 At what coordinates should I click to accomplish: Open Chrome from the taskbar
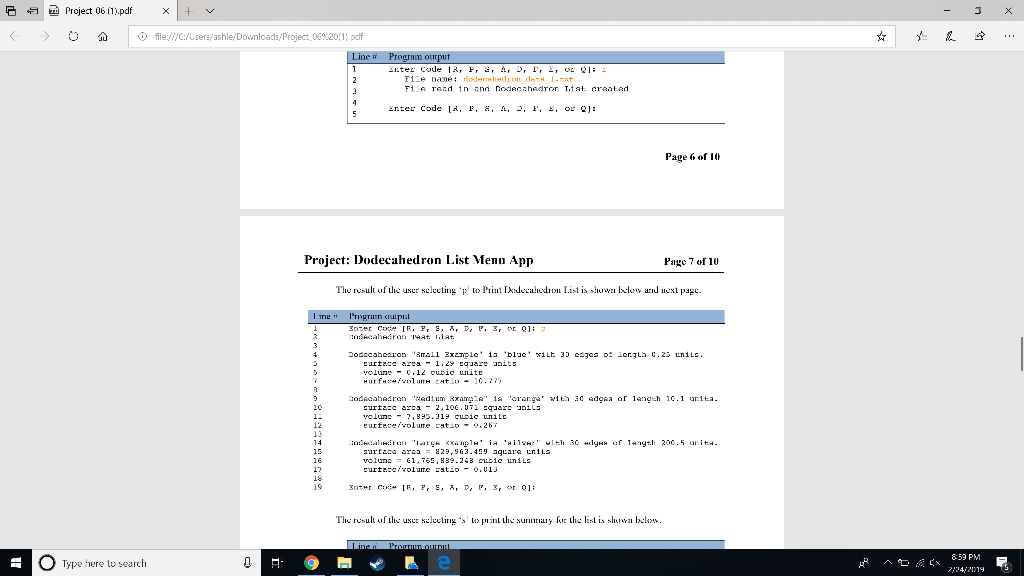pyautogui.click(x=310, y=562)
